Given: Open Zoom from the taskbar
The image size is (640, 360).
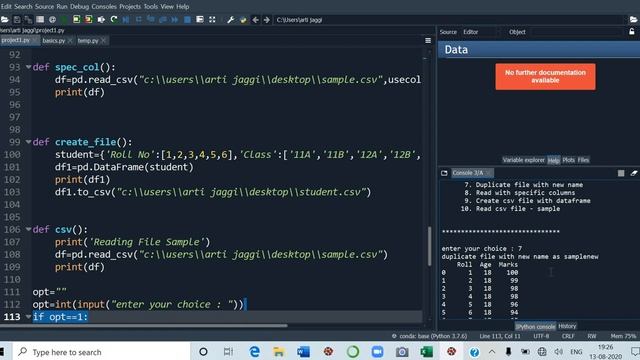Looking at the screenshot, I should pyautogui.click(x=377, y=351).
